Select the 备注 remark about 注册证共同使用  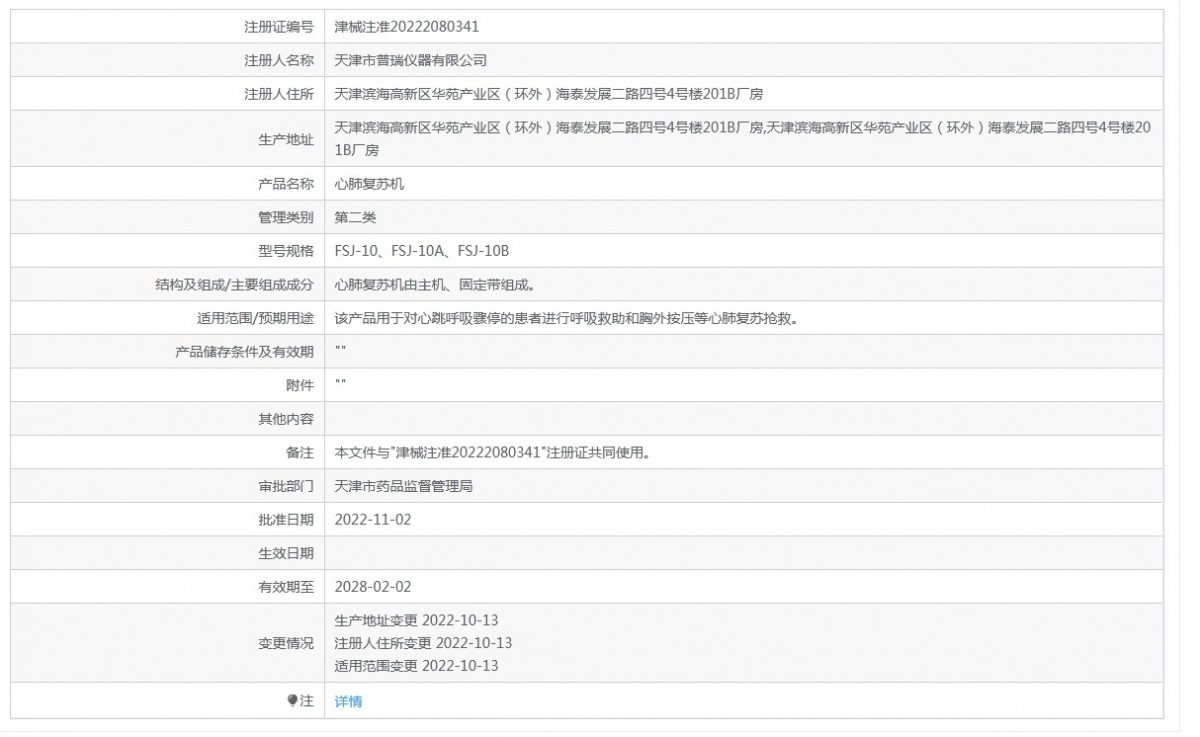[x=493, y=453]
